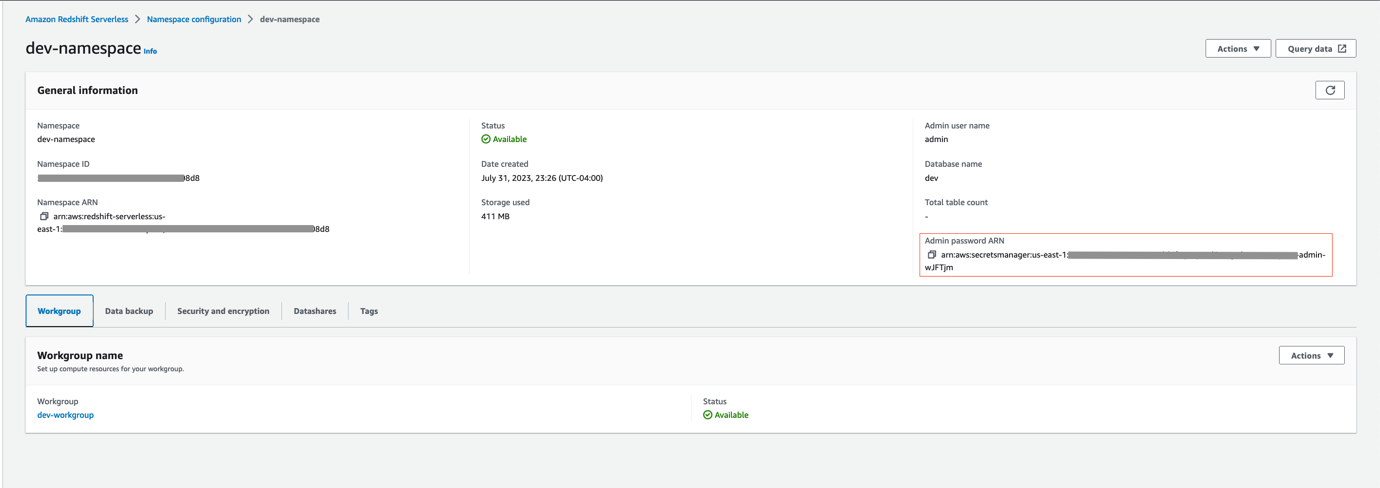This screenshot has width=1380, height=488.
Task: Open the Namespace configuration breadcrumb link
Action: coord(194,19)
